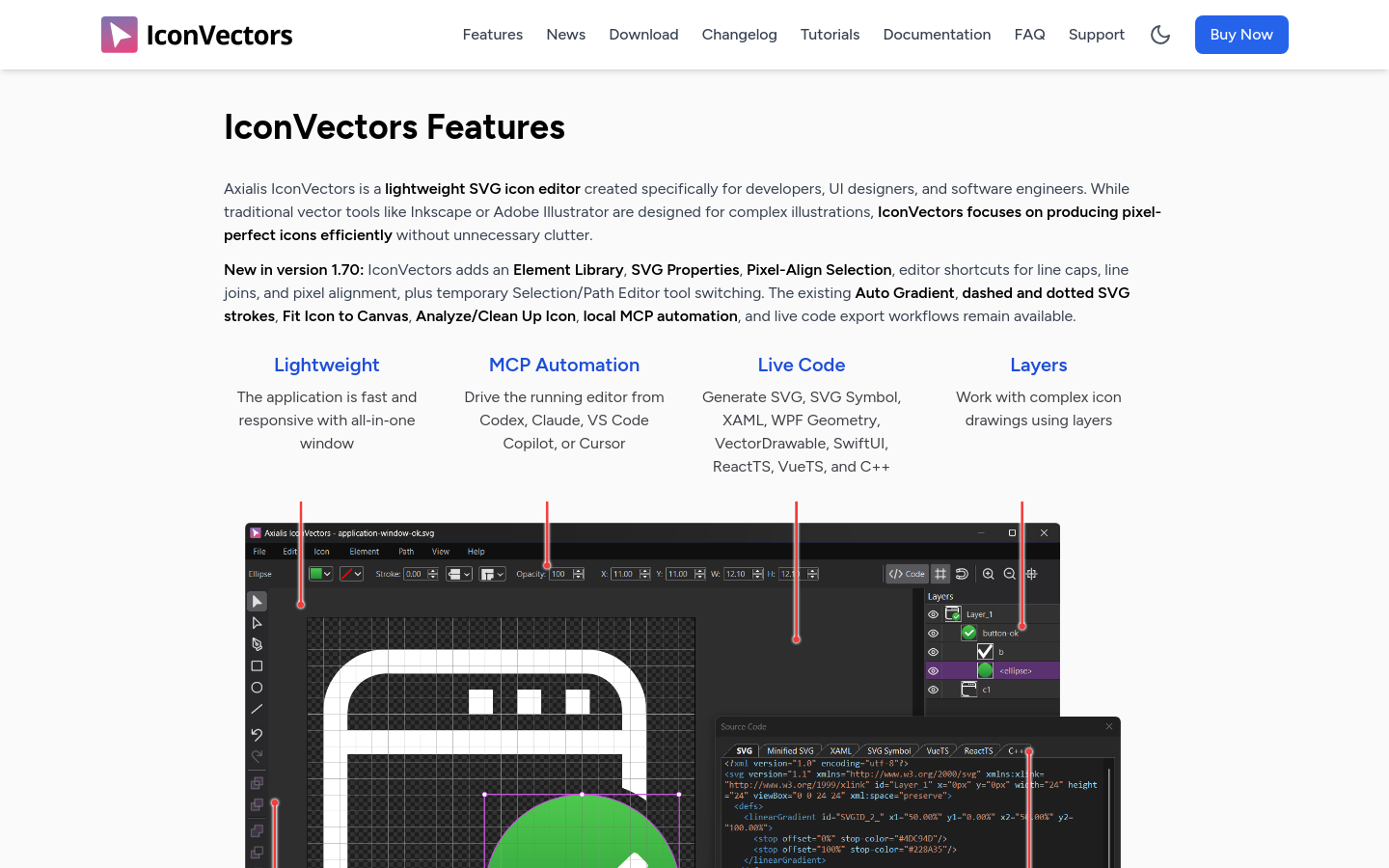Switch to the Minified SVG tab

[790, 750]
